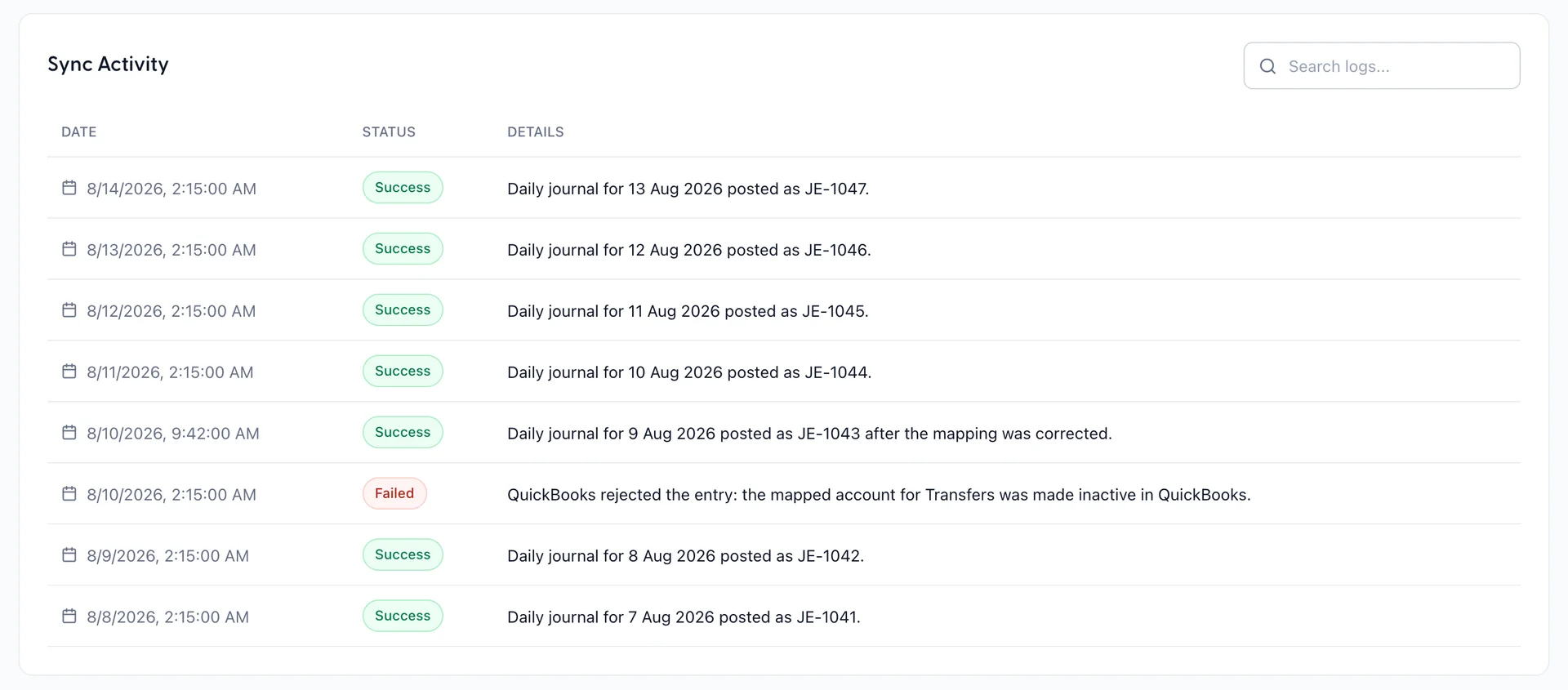1568x690 pixels.
Task: Click calendar icon for 8/12/2026 entry
Action: [x=69, y=310]
